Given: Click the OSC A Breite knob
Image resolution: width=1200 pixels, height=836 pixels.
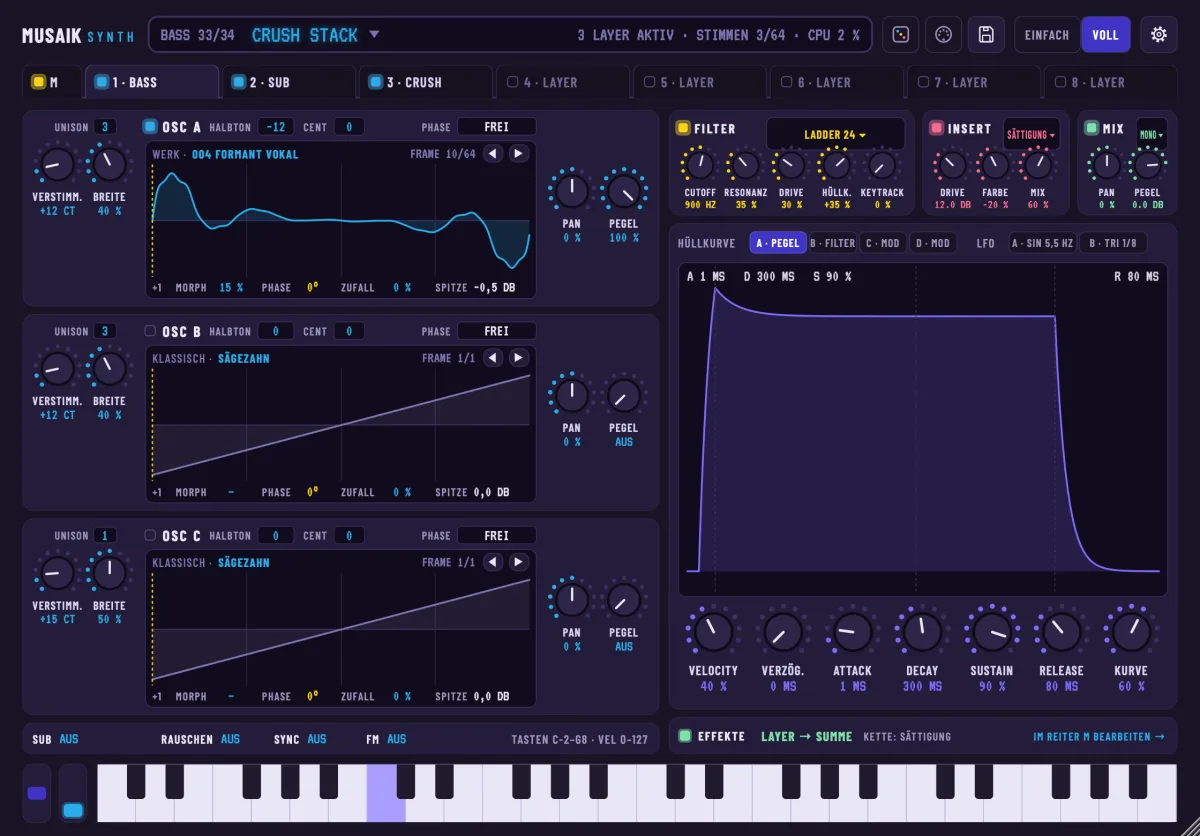Looking at the screenshot, I should click(x=109, y=164).
